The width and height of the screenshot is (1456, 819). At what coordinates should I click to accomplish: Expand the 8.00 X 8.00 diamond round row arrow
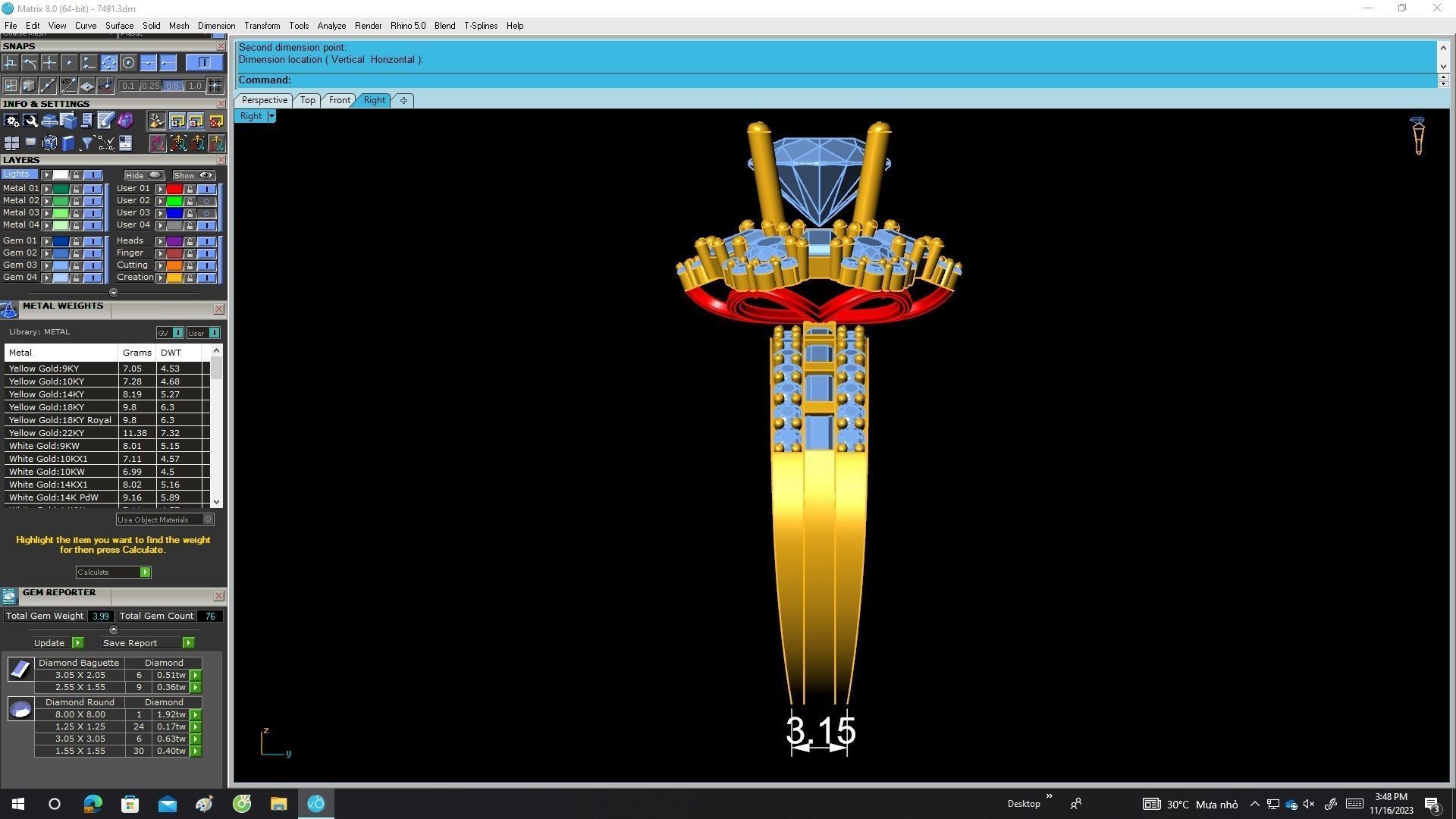point(196,714)
